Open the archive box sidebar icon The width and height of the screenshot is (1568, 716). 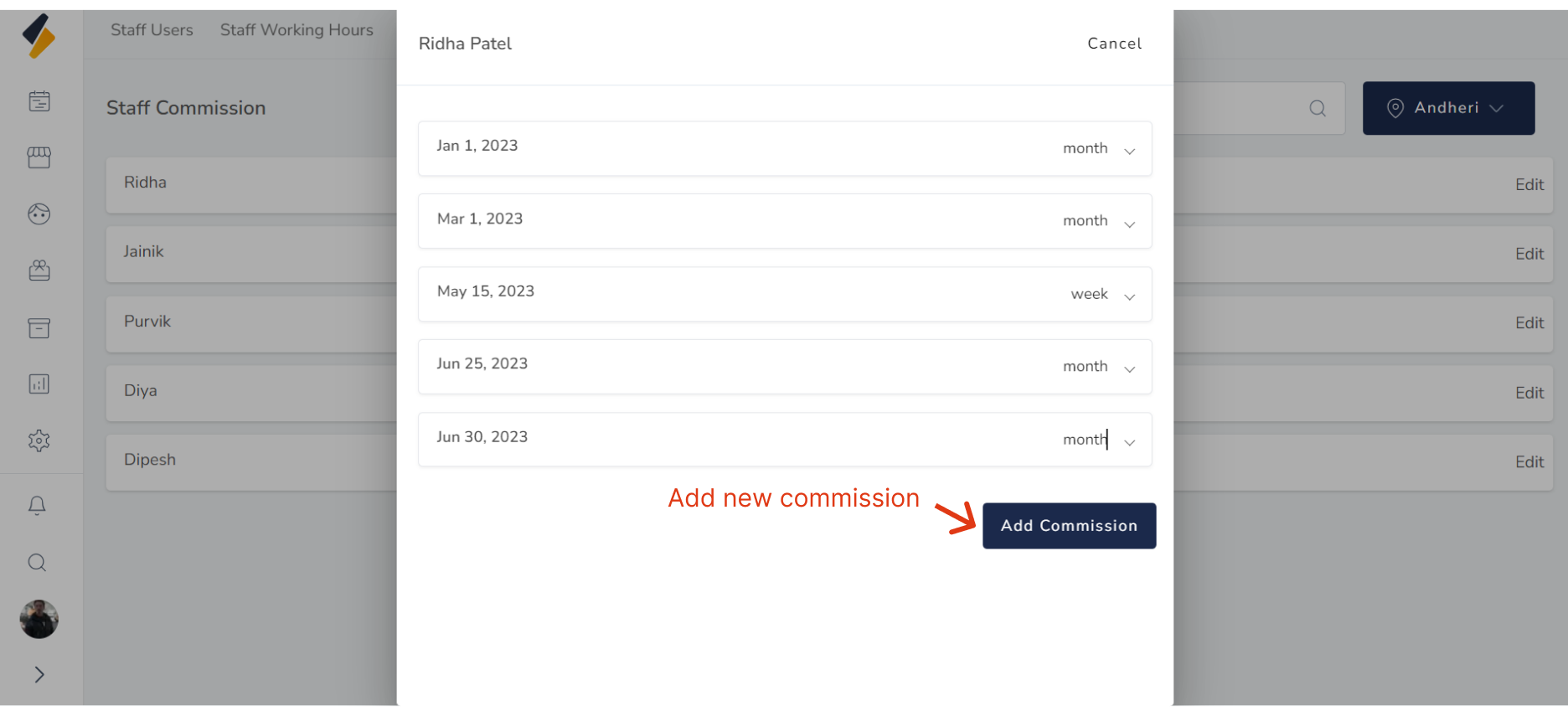point(39,327)
